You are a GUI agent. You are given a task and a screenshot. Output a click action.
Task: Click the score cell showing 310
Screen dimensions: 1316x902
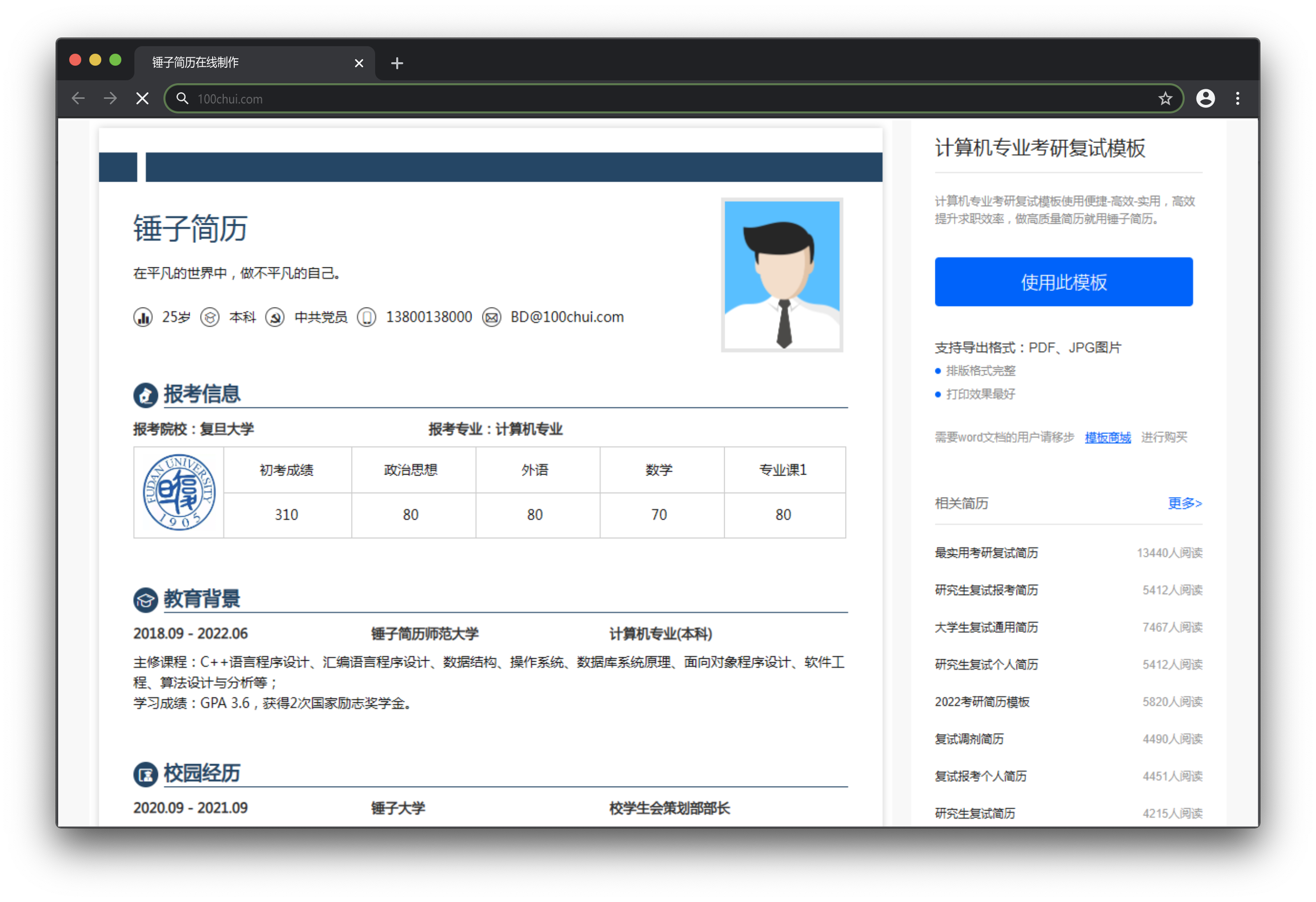point(287,515)
